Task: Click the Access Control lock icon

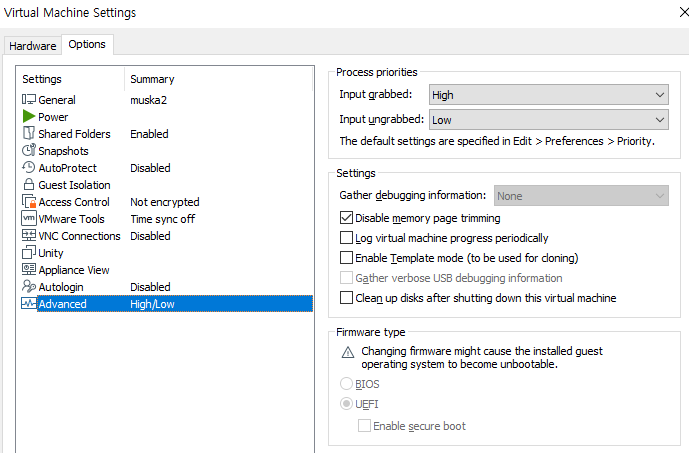Action: [29, 201]
